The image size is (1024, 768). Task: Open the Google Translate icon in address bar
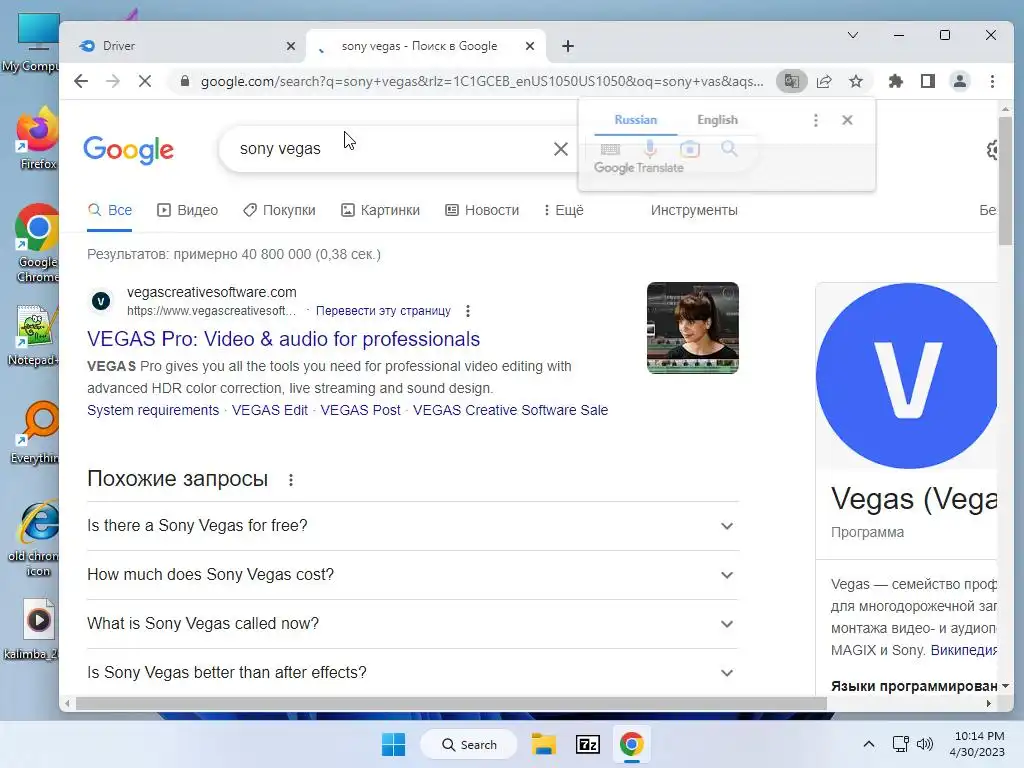point(792,81)
